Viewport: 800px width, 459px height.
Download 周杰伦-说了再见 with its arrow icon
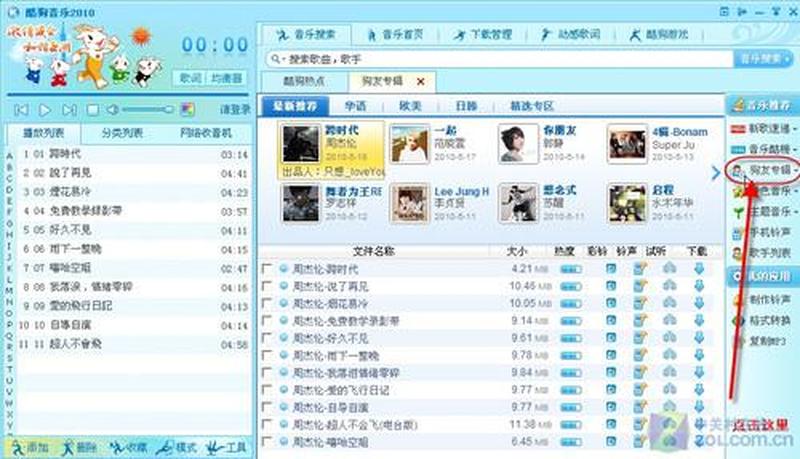pos(699,286)
